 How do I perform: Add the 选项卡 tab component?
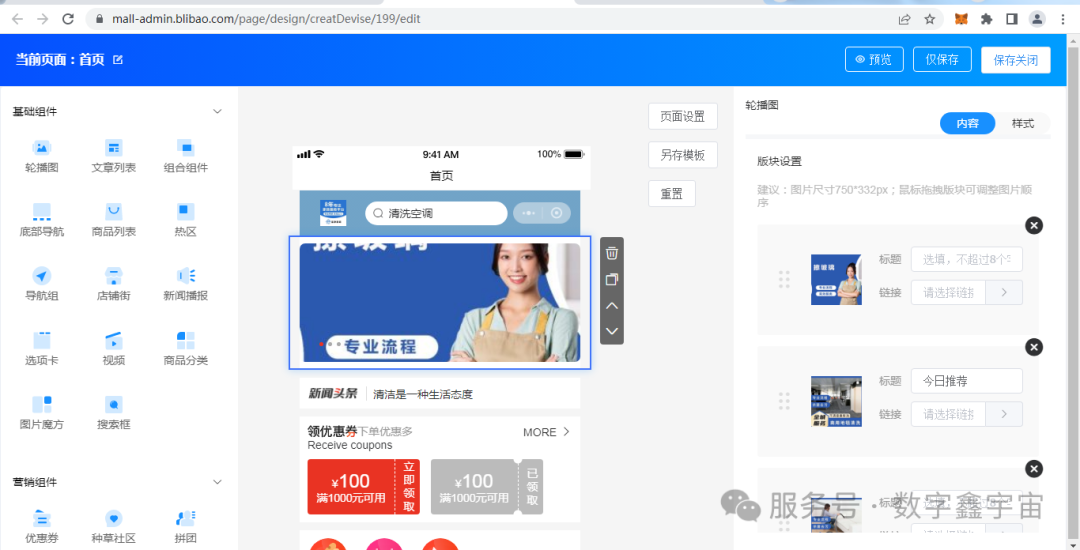click(x=42, y=348)
